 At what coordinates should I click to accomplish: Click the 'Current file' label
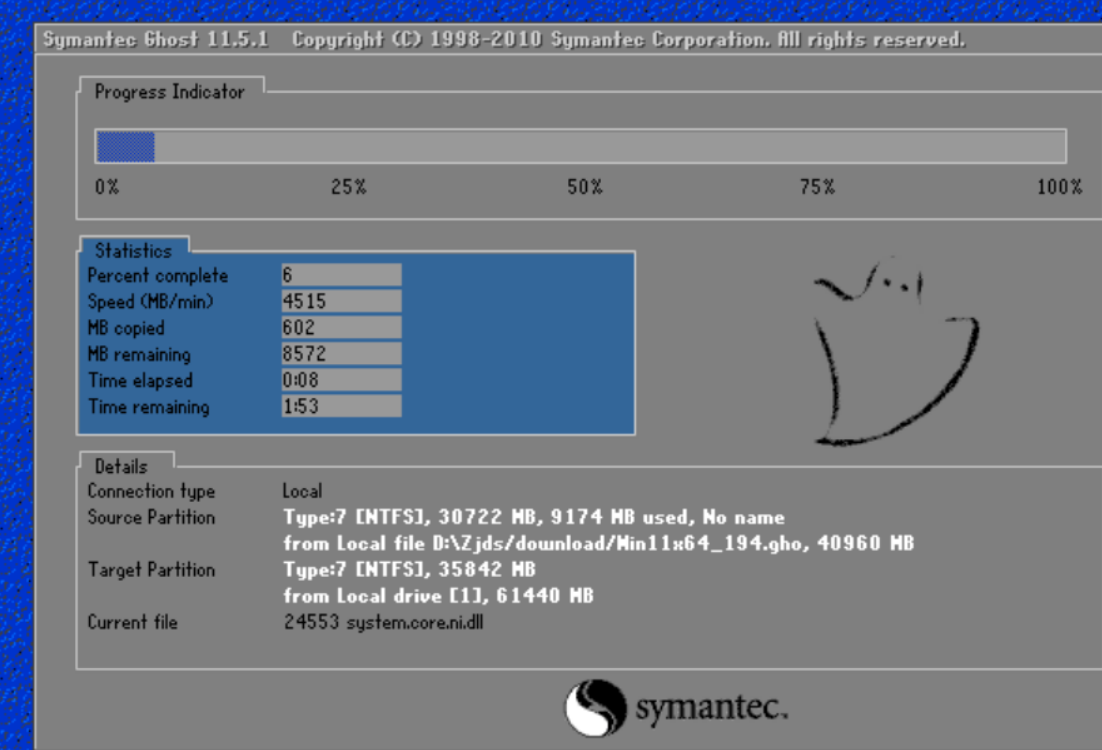click(x=132, y=622)
